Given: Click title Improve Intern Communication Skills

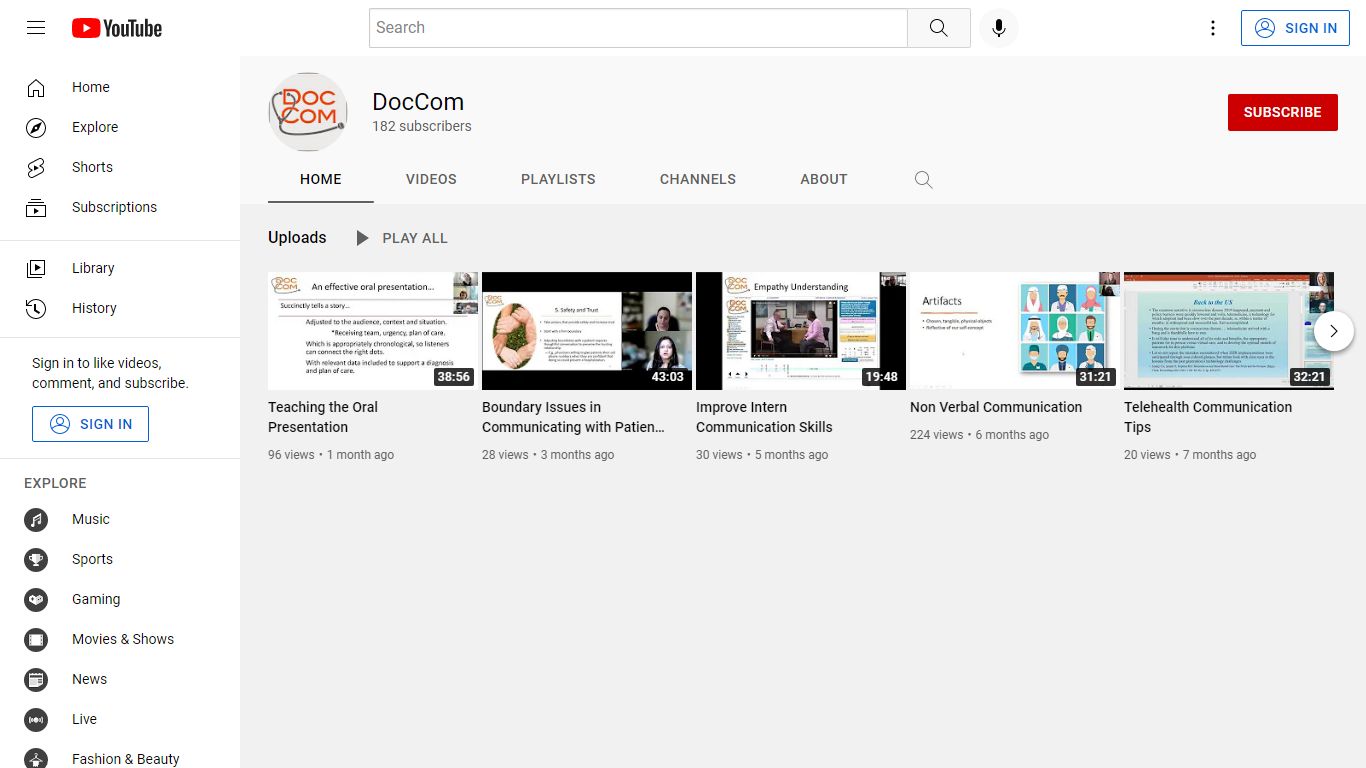Looking at the screenshot, I should click(x=764, y=417).
